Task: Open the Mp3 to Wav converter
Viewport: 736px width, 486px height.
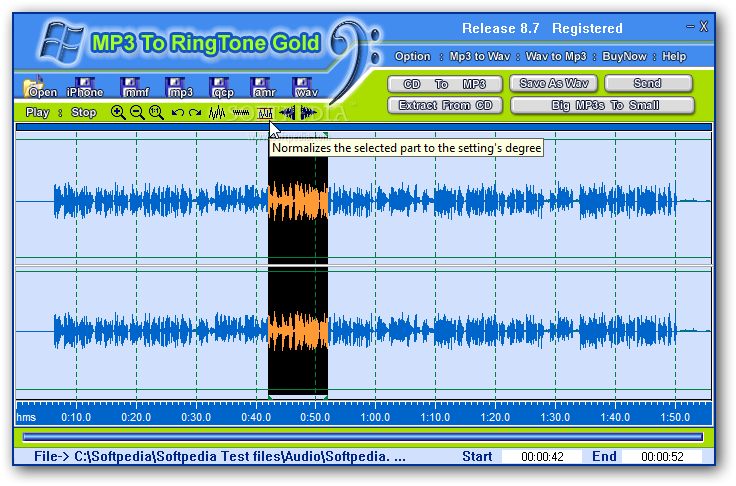Action: click(479, 56)
